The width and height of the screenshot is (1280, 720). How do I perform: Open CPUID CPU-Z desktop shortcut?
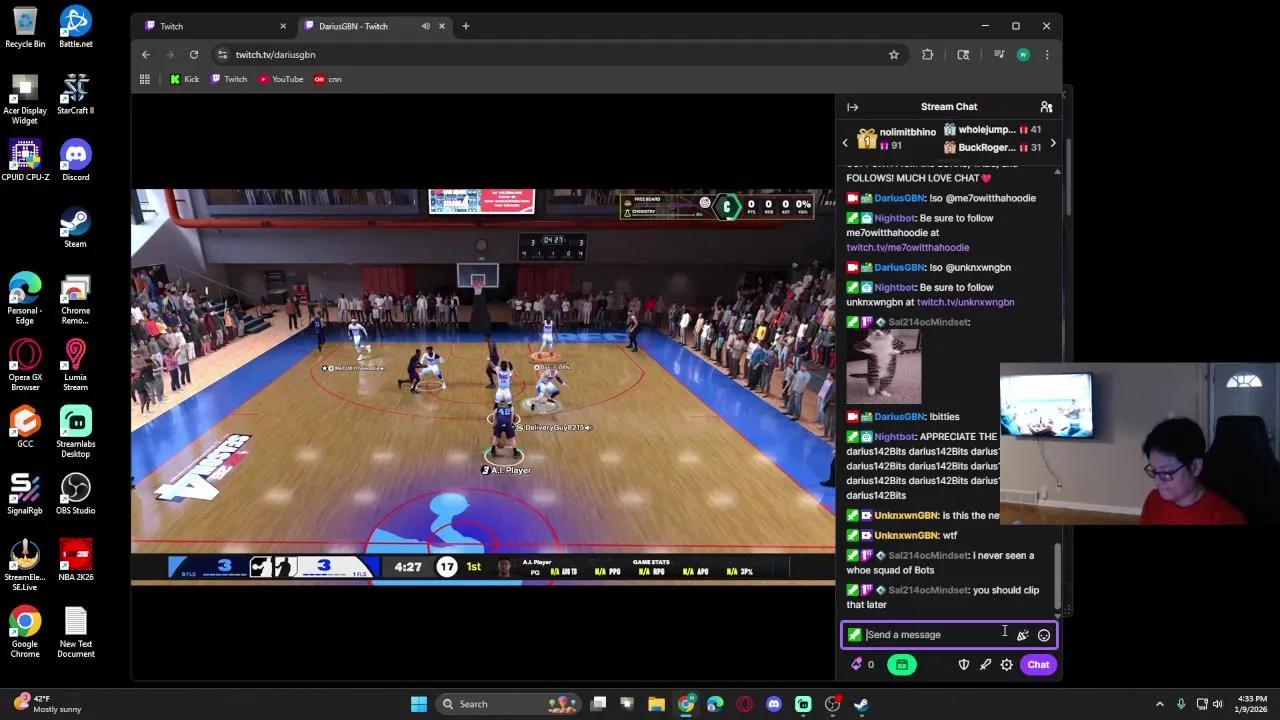point(25,162)
